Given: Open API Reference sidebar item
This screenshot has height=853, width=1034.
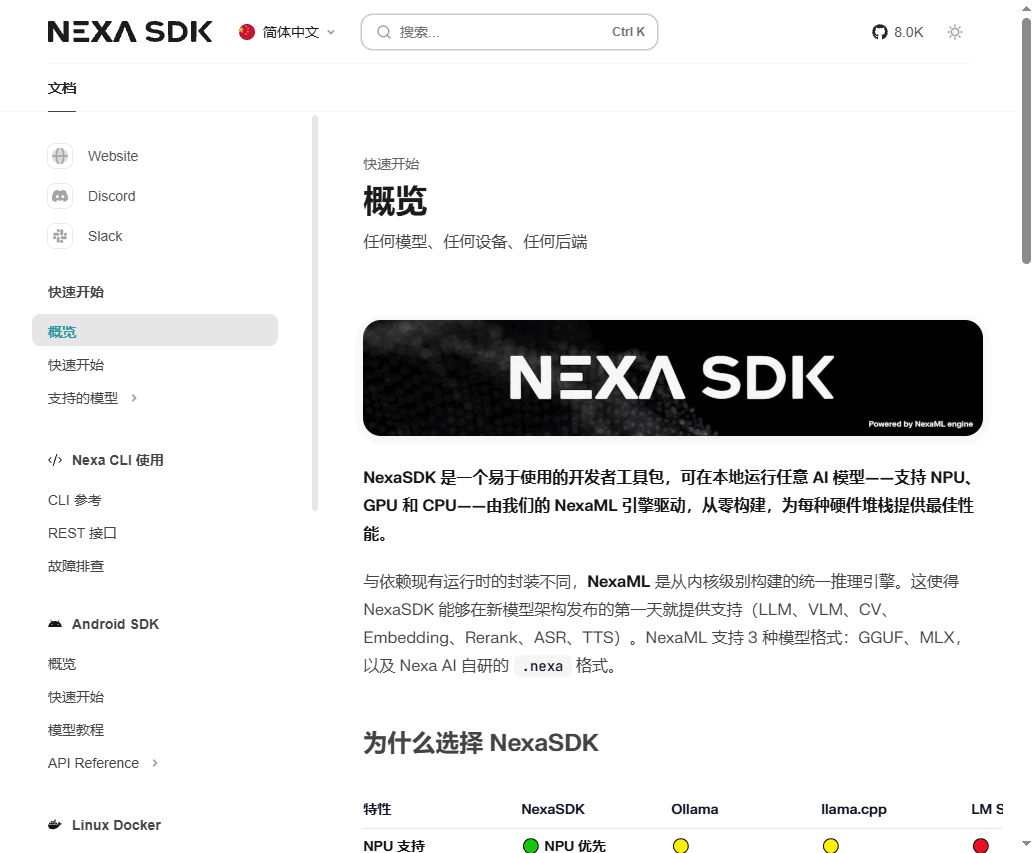Looking at the screenshot, I should (x=94, y=763).
